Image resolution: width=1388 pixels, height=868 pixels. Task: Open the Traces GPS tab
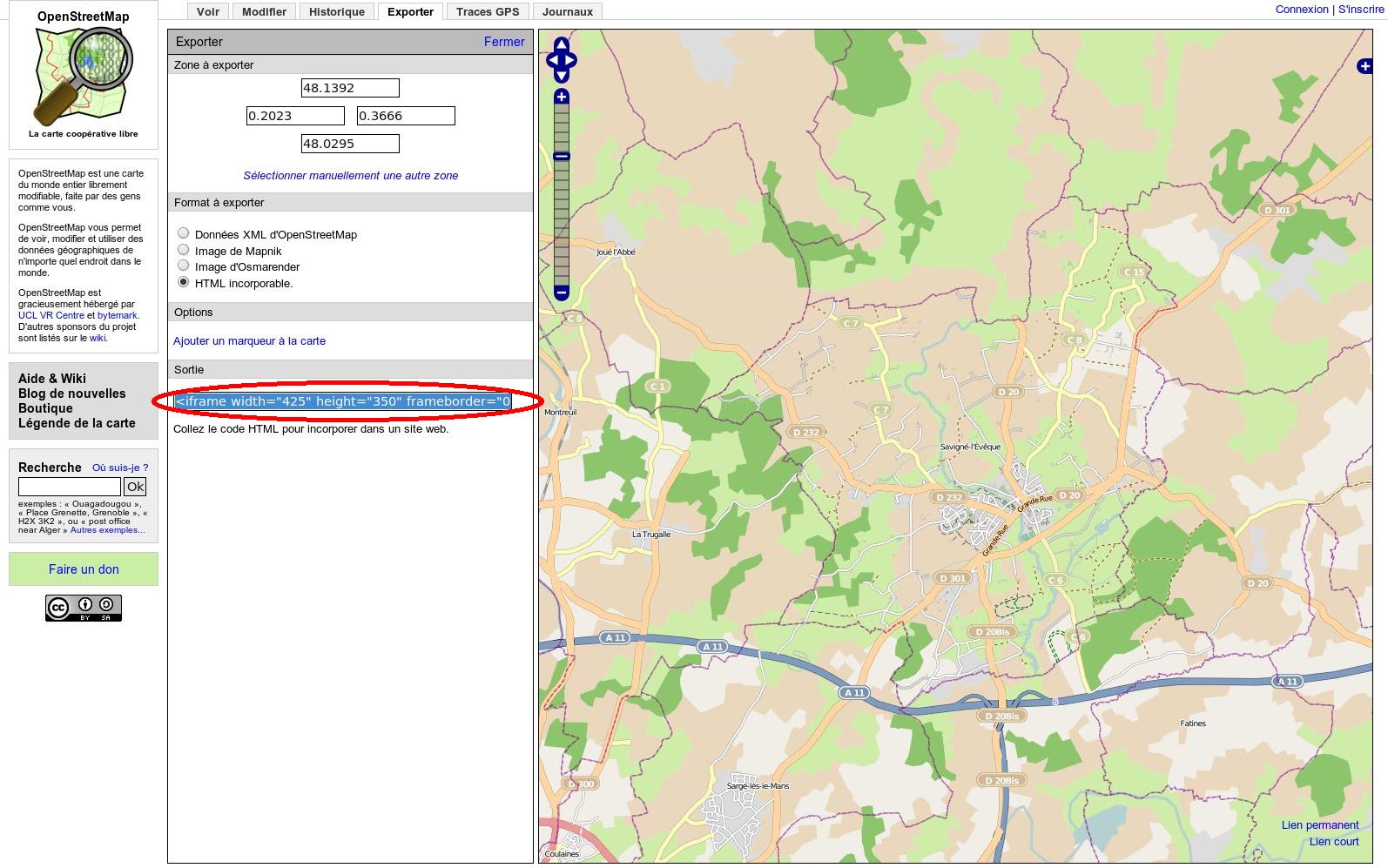click(x=488, y=11)
